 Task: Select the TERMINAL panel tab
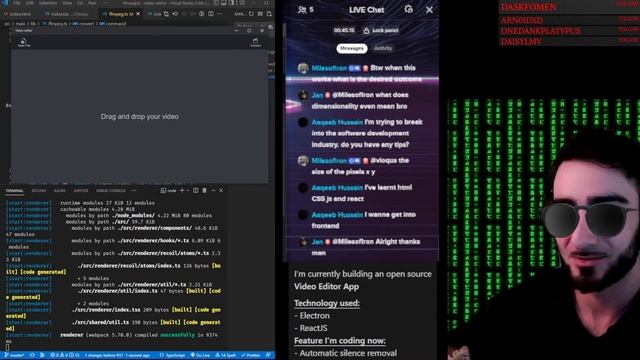(x=14, y=191)
